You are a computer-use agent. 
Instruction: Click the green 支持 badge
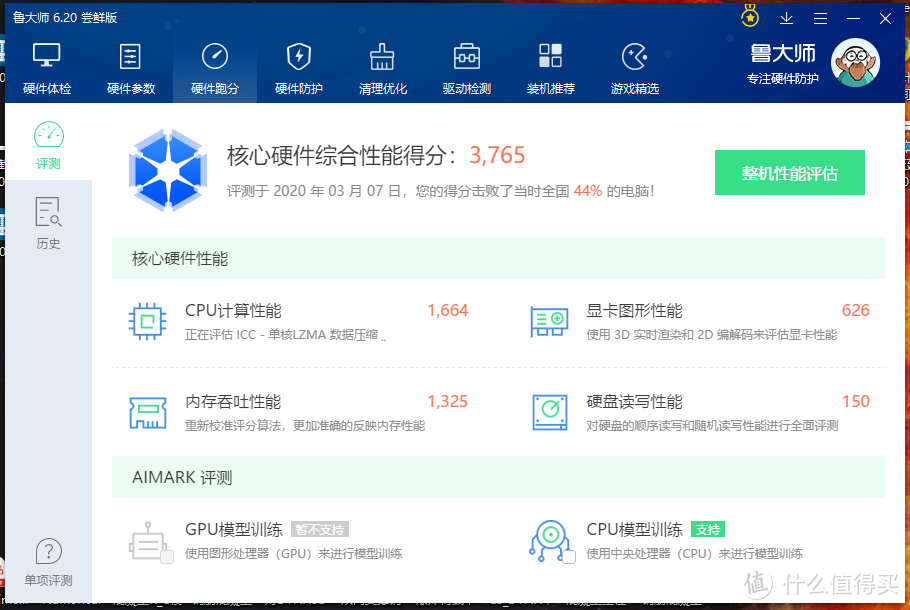pos(707,529)
